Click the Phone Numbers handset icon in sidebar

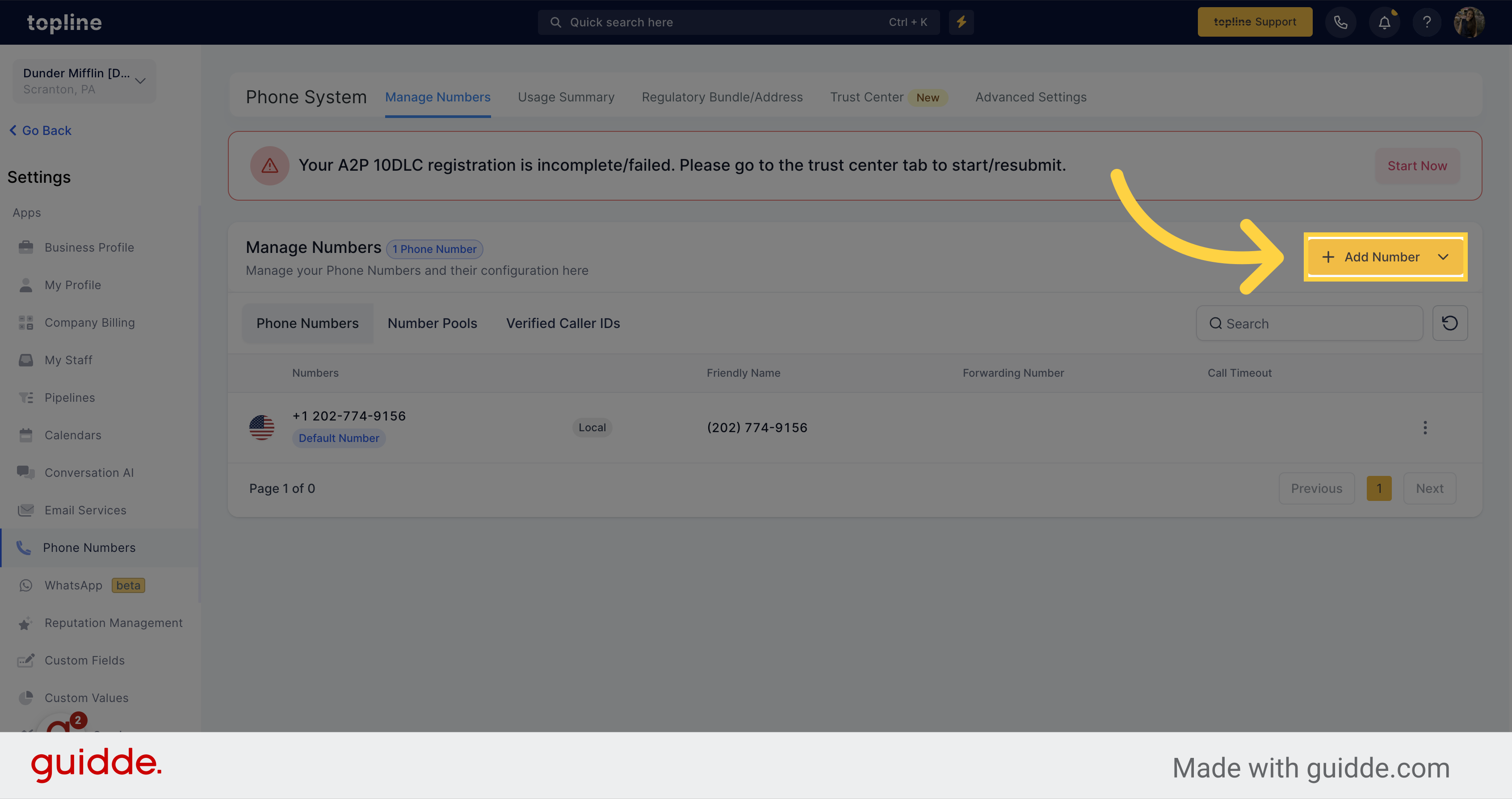point(24,548)
